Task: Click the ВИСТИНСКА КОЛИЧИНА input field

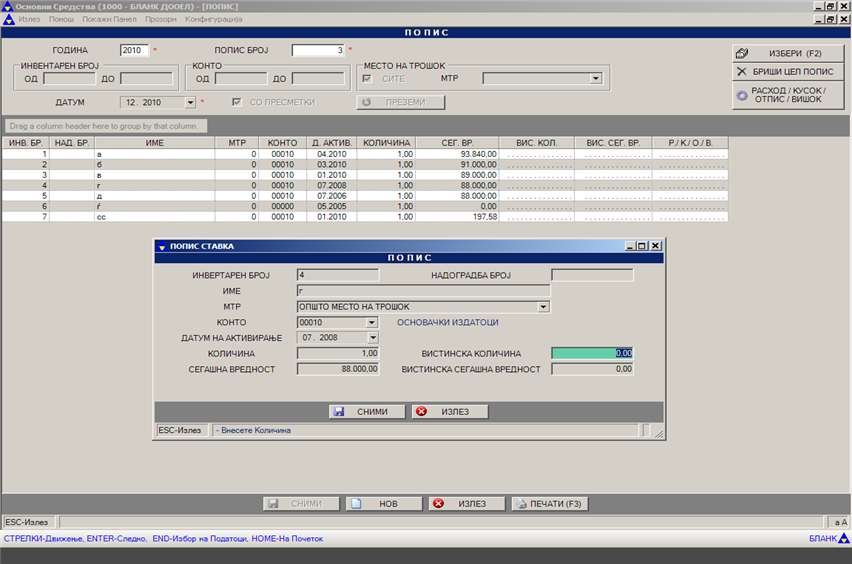Action: pyautogui.click(x=591, y=353)
